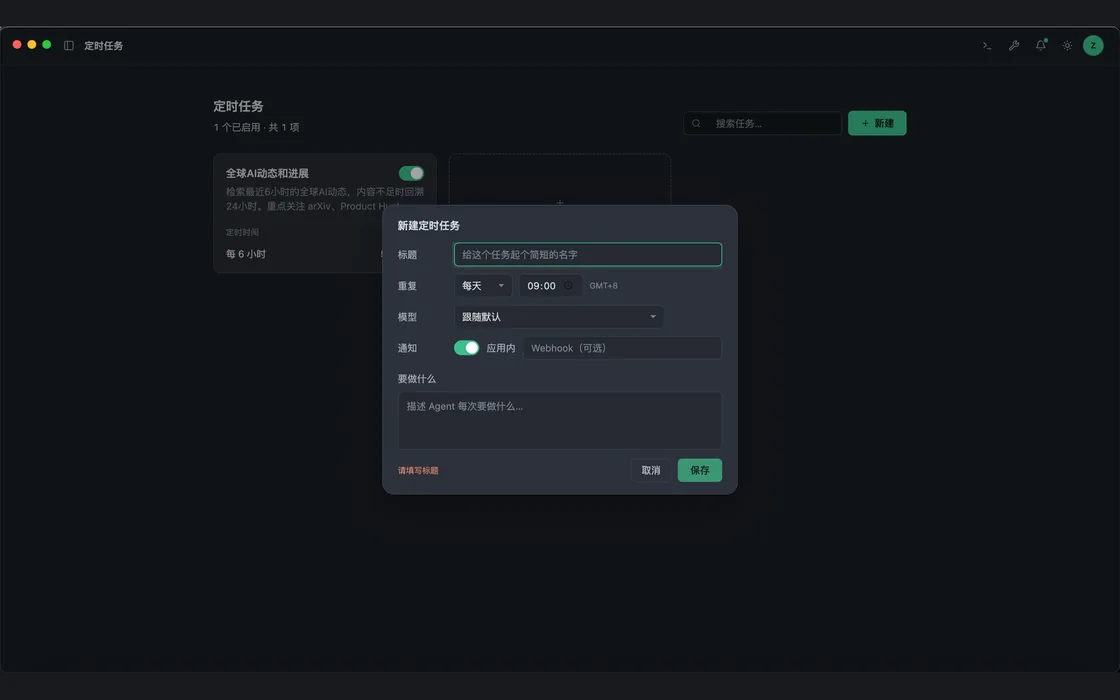The width and height of the screenshot is (1120, 700).
Task: Click the 取消 button
Action: pos(650,470)
